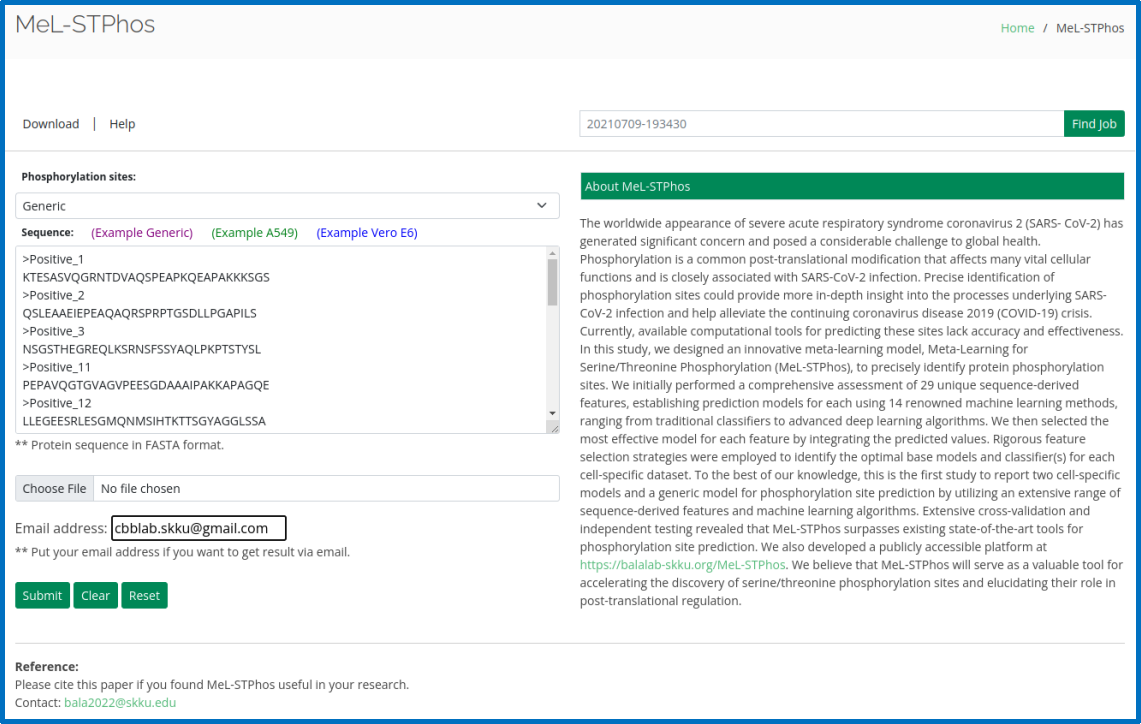The image size is (1141, 724).
Task: Click the Find Job button
Action: (1093, 124)
